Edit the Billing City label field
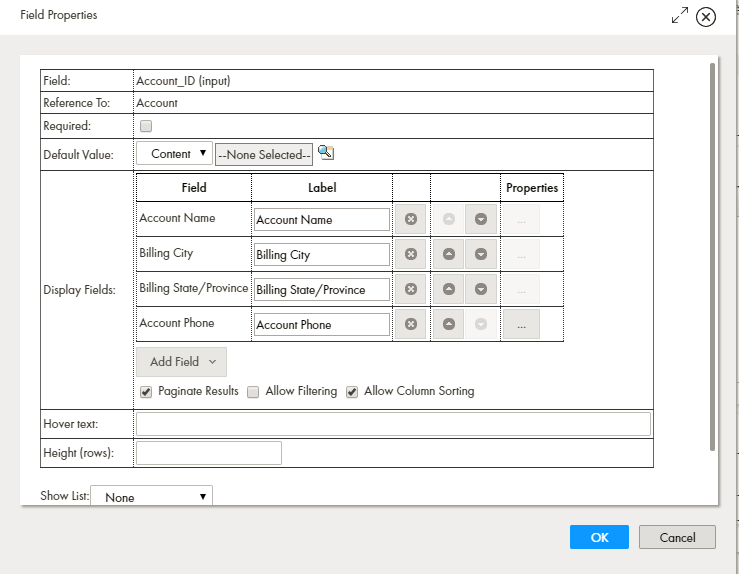Image resolution: width=739 pixels, height=574 pixels. (x=322, y=254)
